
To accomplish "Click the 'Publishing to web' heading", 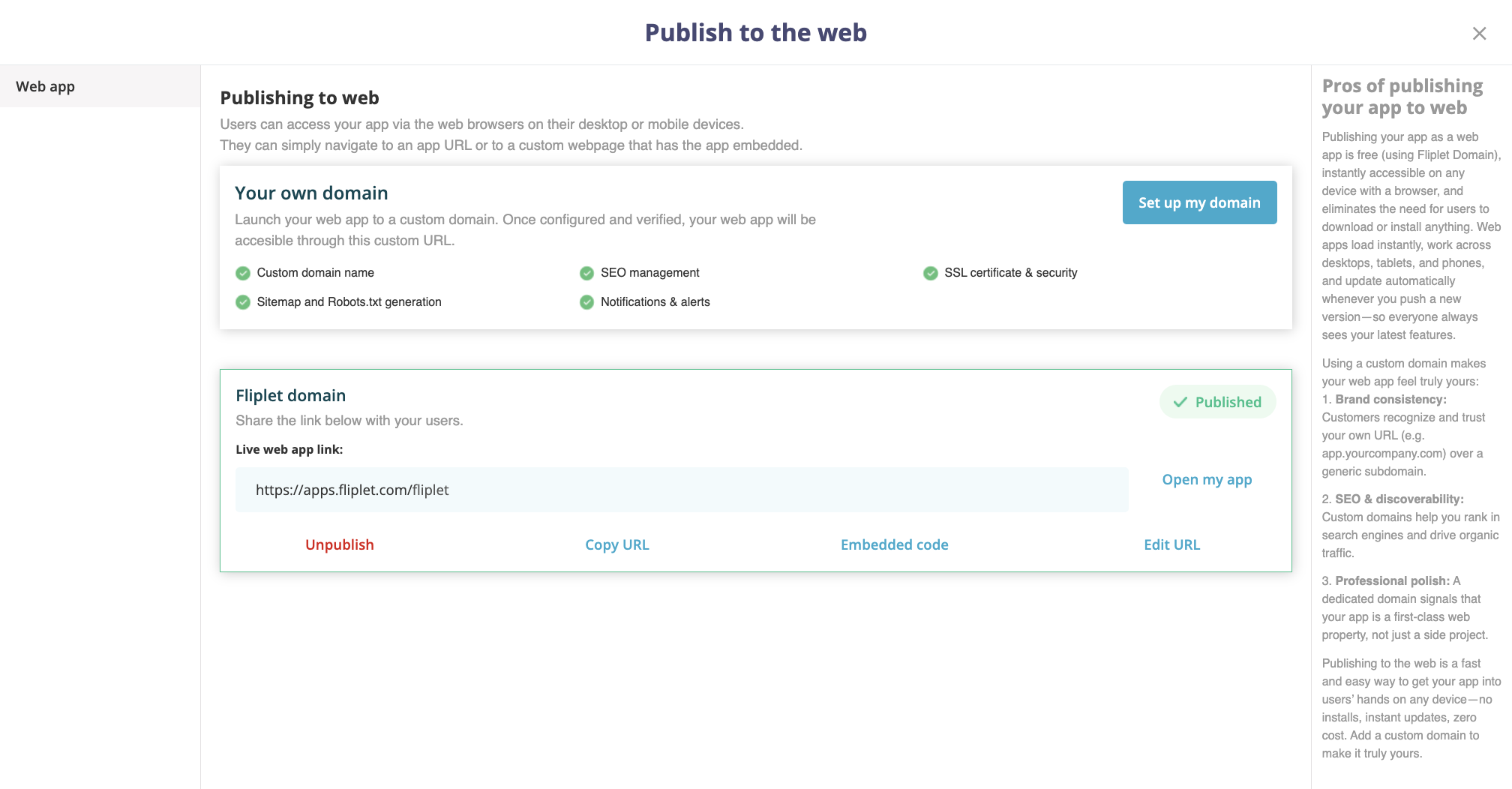I will pyautogui.click(x=299, y=98).
